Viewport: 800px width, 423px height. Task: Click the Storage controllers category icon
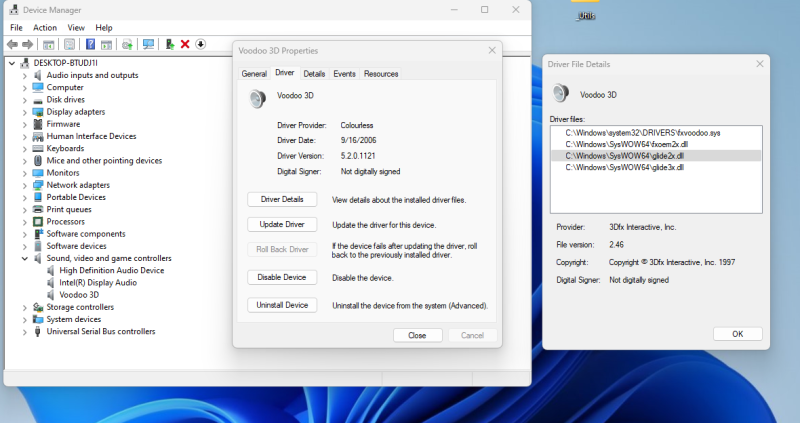pyautogui.click(x=38, y=307)
